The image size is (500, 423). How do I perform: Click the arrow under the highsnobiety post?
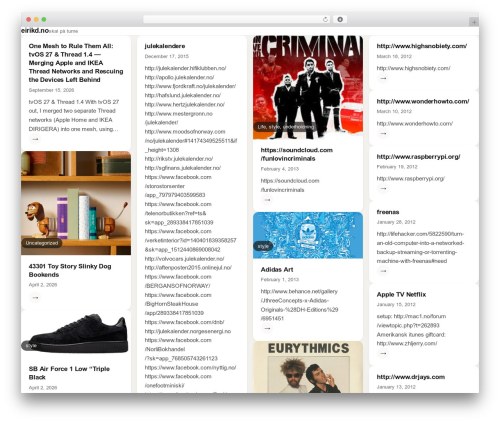[x=383, y=78]
